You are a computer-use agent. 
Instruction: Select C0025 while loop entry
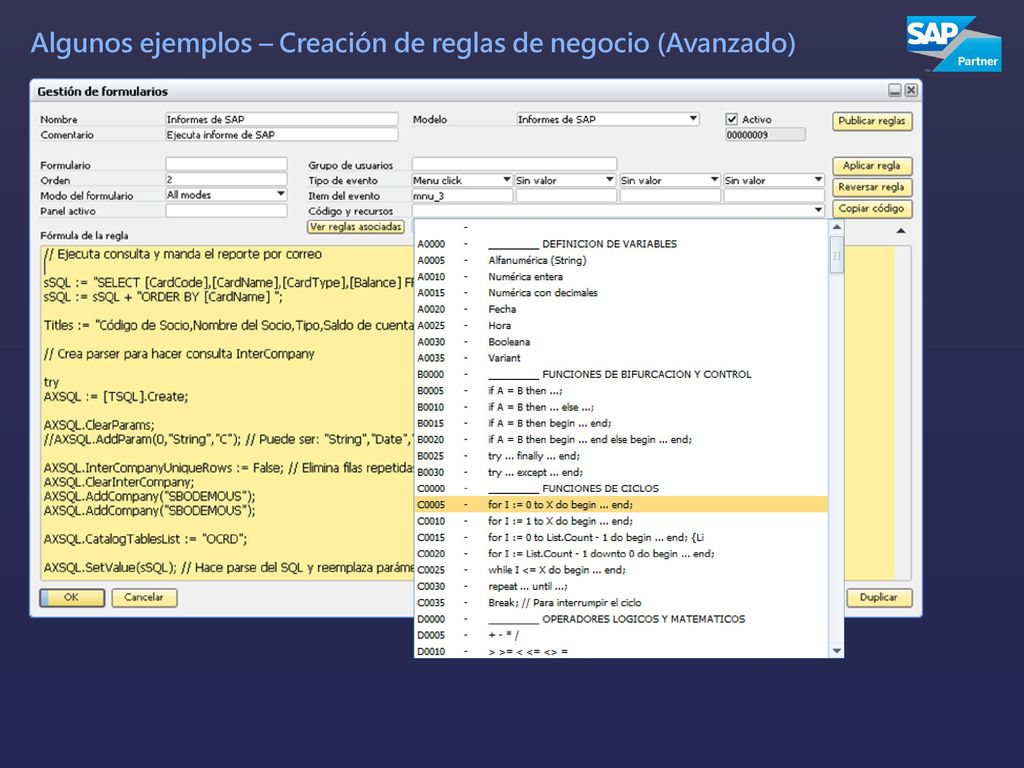[621, 570]
